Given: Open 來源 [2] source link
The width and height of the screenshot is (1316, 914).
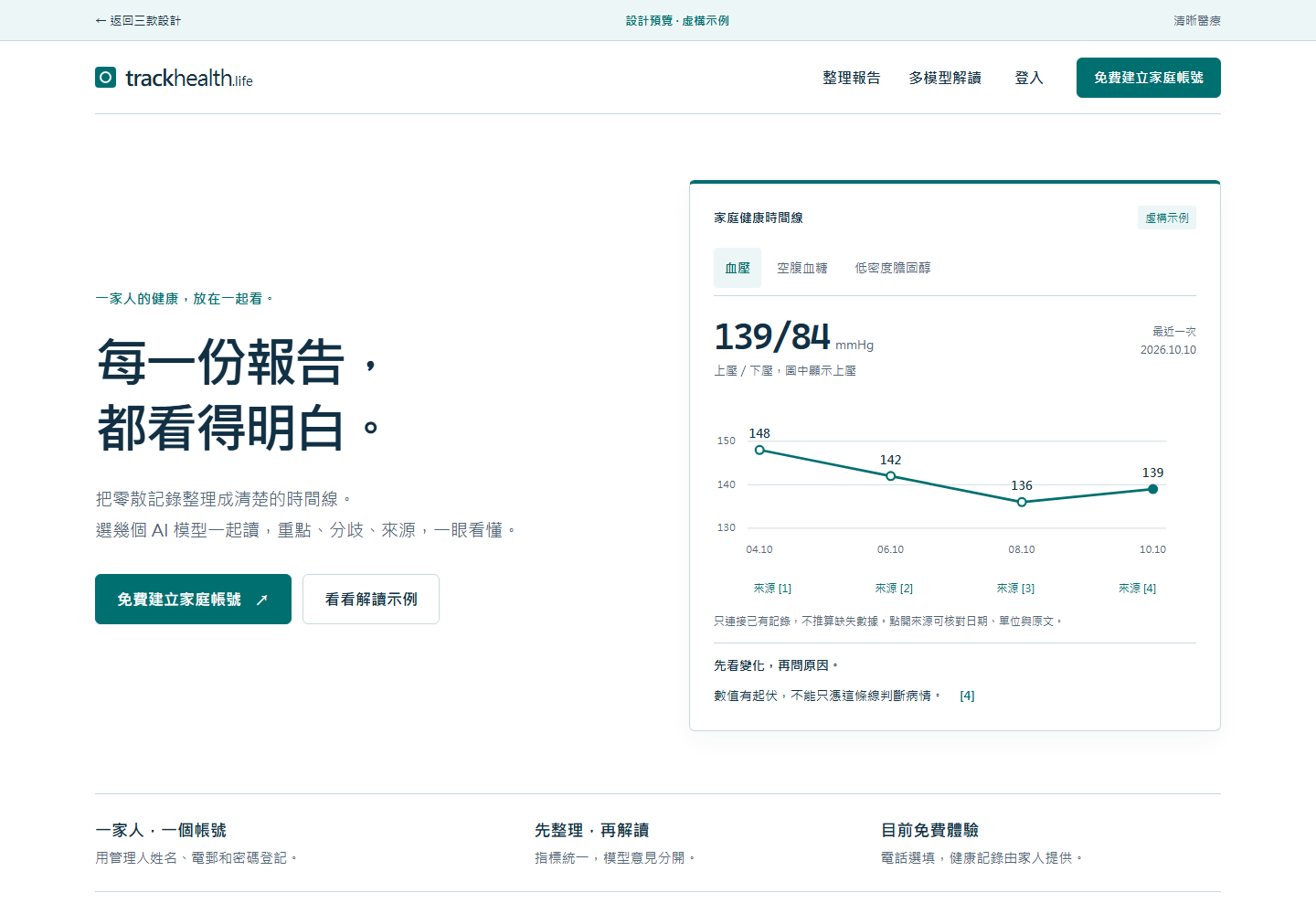Looking at the screenshot, I should (894, 589).
